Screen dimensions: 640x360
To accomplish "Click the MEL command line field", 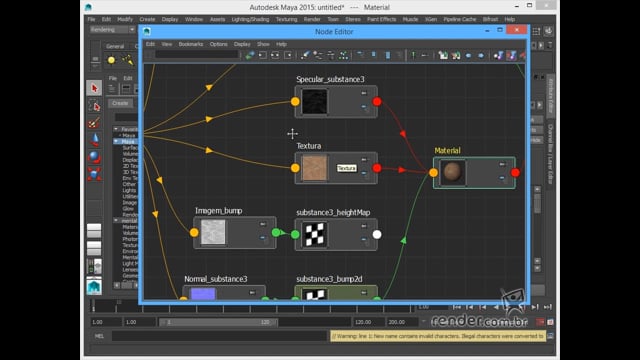I will coord(220,336).
